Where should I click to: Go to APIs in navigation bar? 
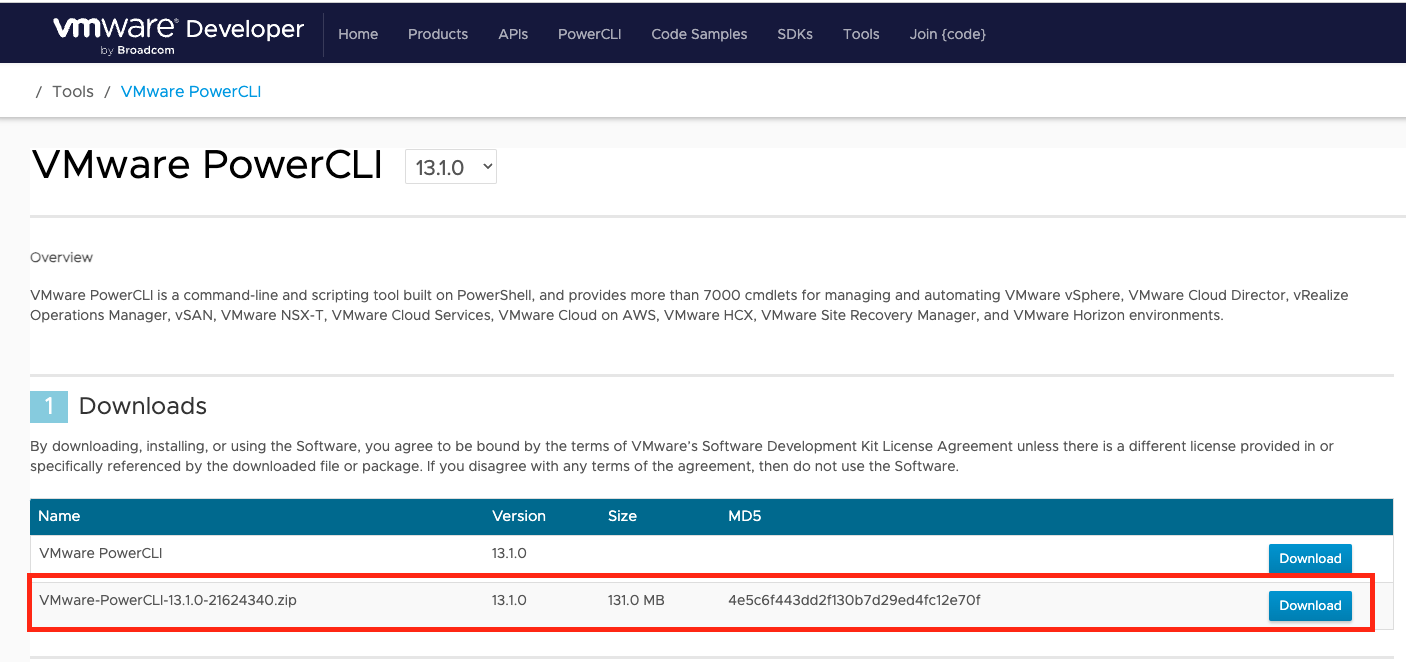pos(513,34)
